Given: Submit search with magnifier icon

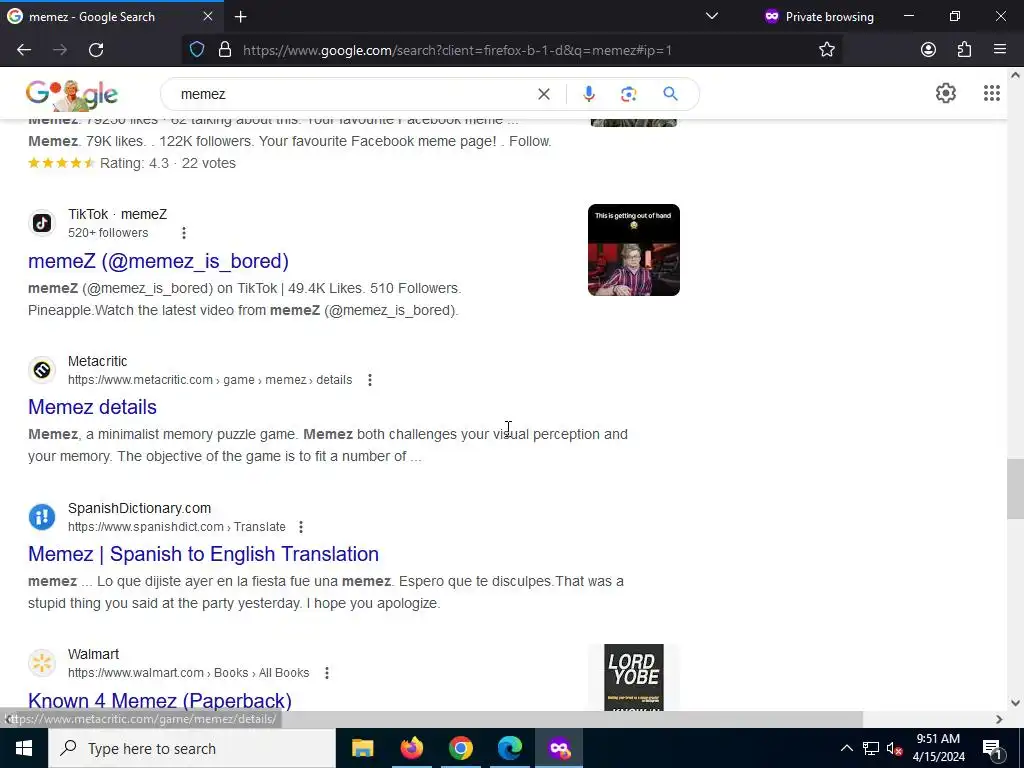Looking at the screenshot, I should tap(670, 94).
